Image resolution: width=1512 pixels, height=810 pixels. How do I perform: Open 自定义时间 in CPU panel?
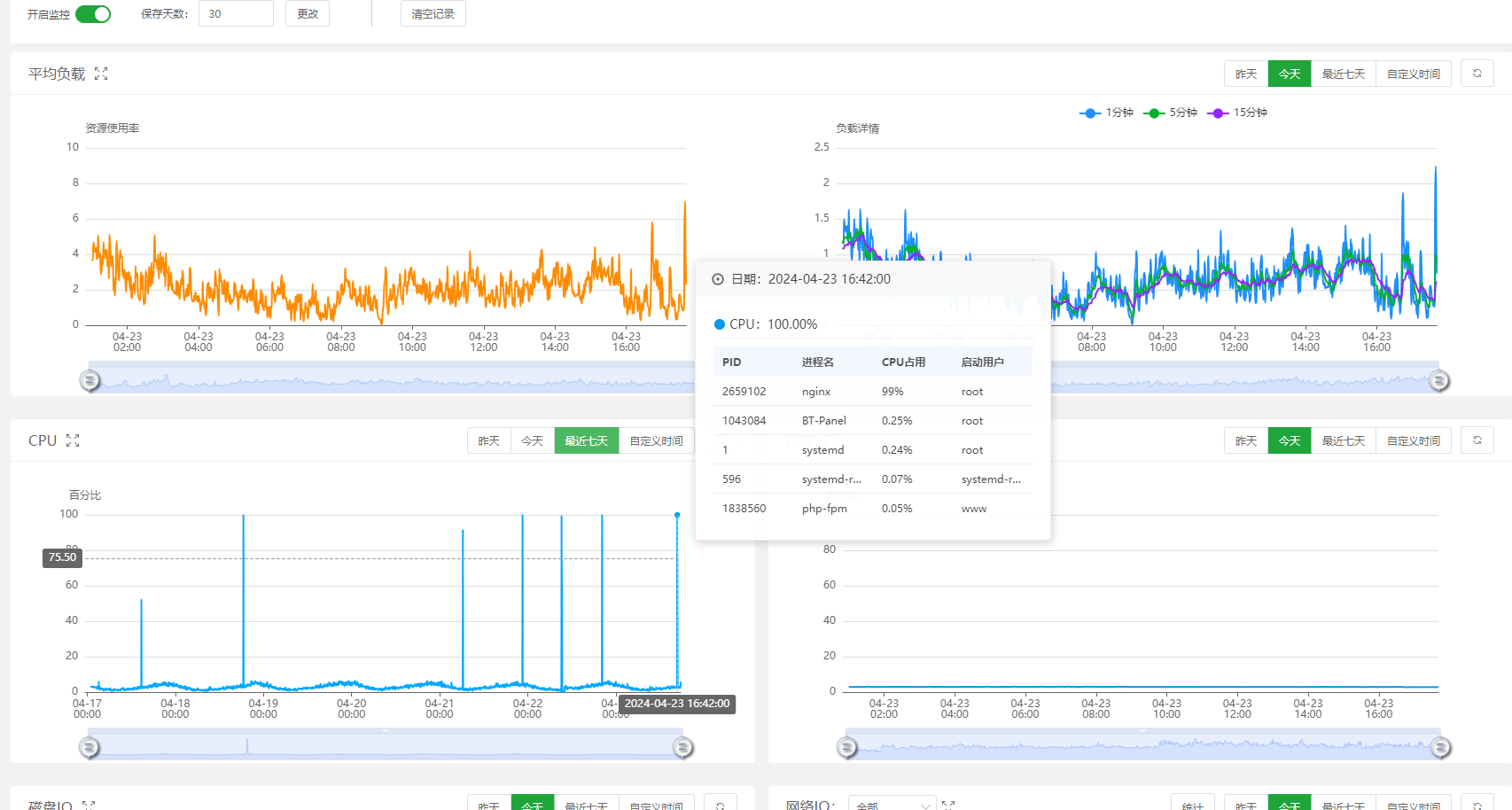[657, 440]
